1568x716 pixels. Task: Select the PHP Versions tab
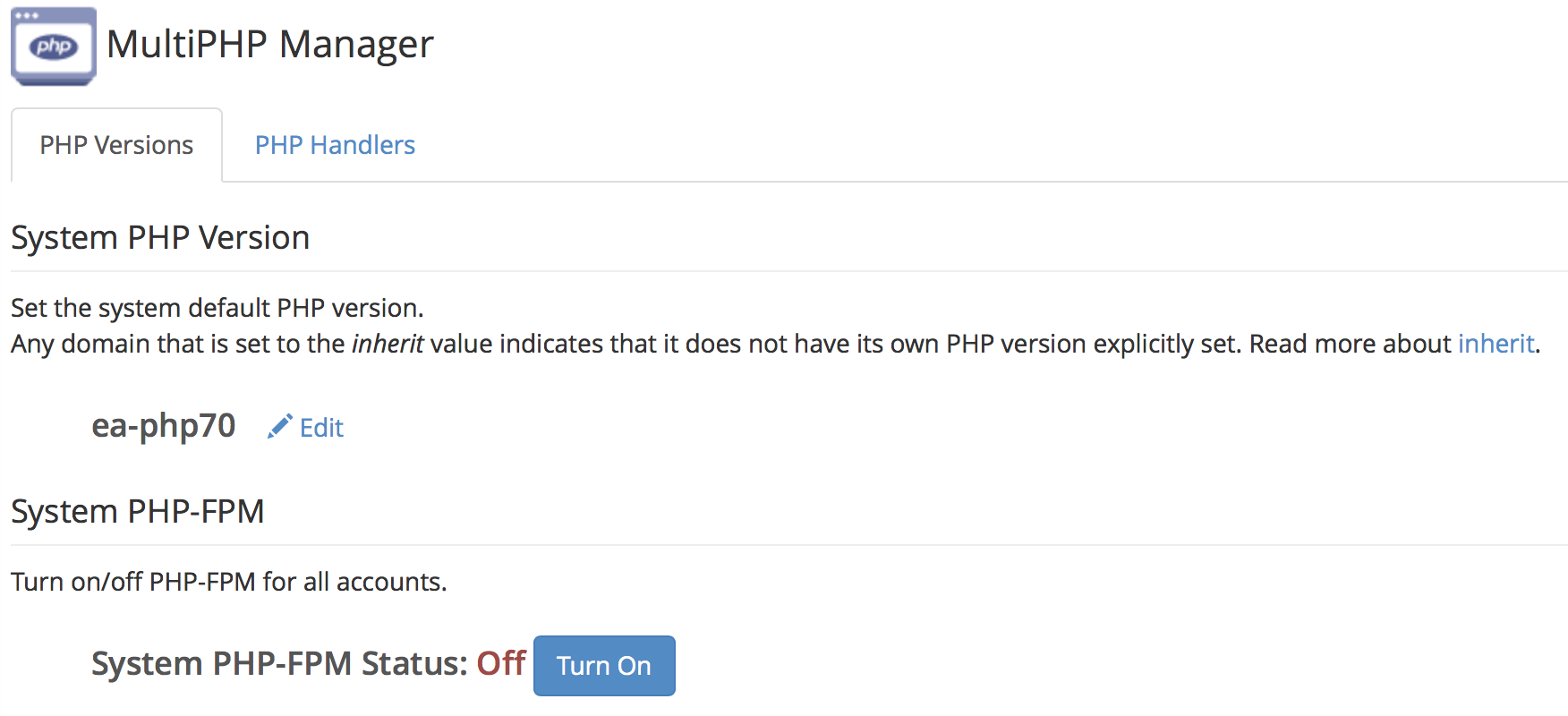click(116, 145)
